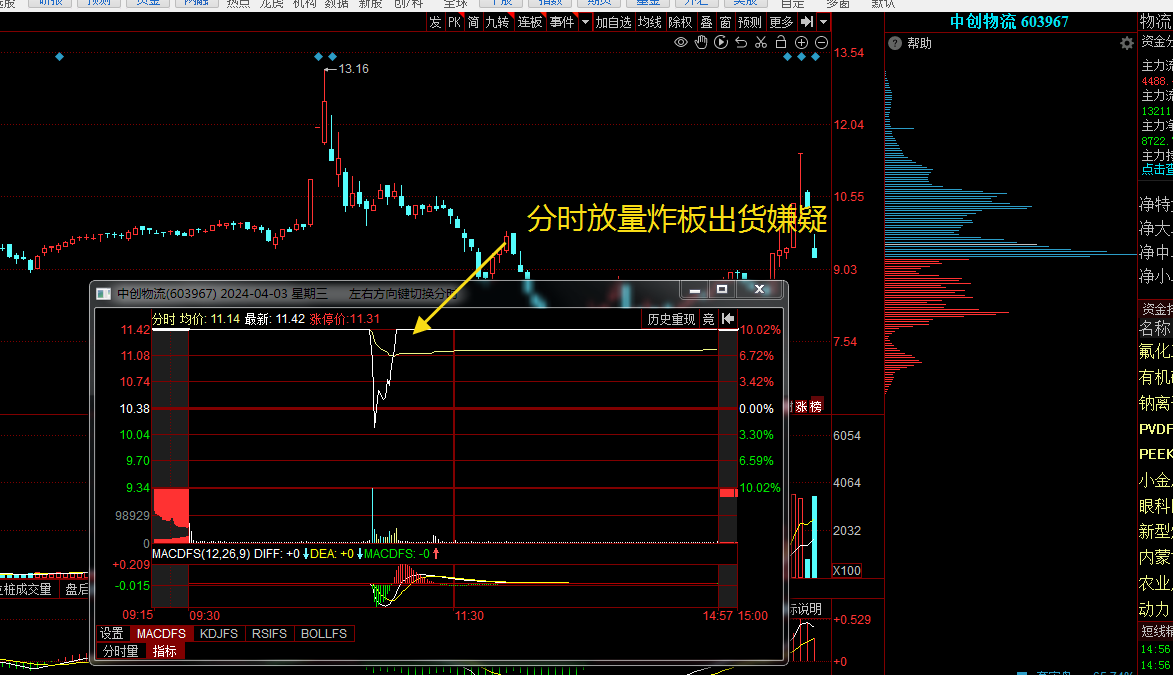Switch to the 分时量 tab
Image resolution: width=1173 pixels, height=675 pixels.
point(121,651)
